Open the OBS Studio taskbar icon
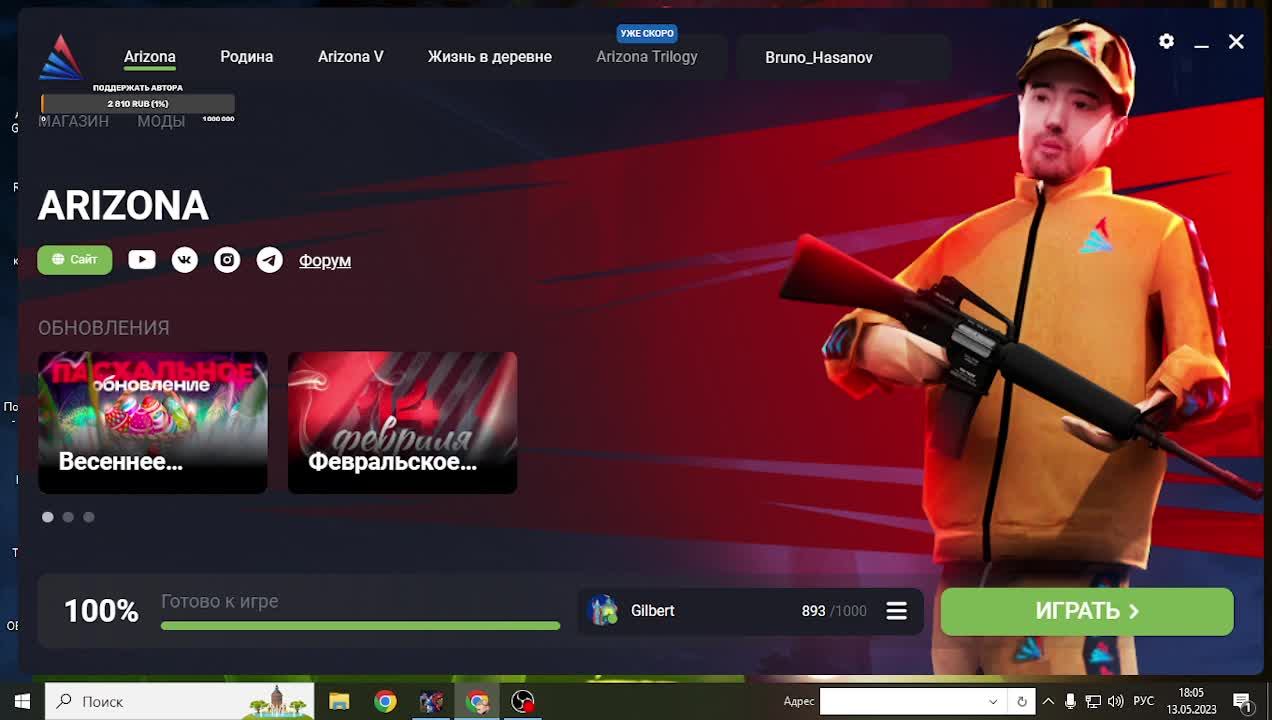Image resolution: width=1272 pixels, height=720 pixels. point(523,701)
